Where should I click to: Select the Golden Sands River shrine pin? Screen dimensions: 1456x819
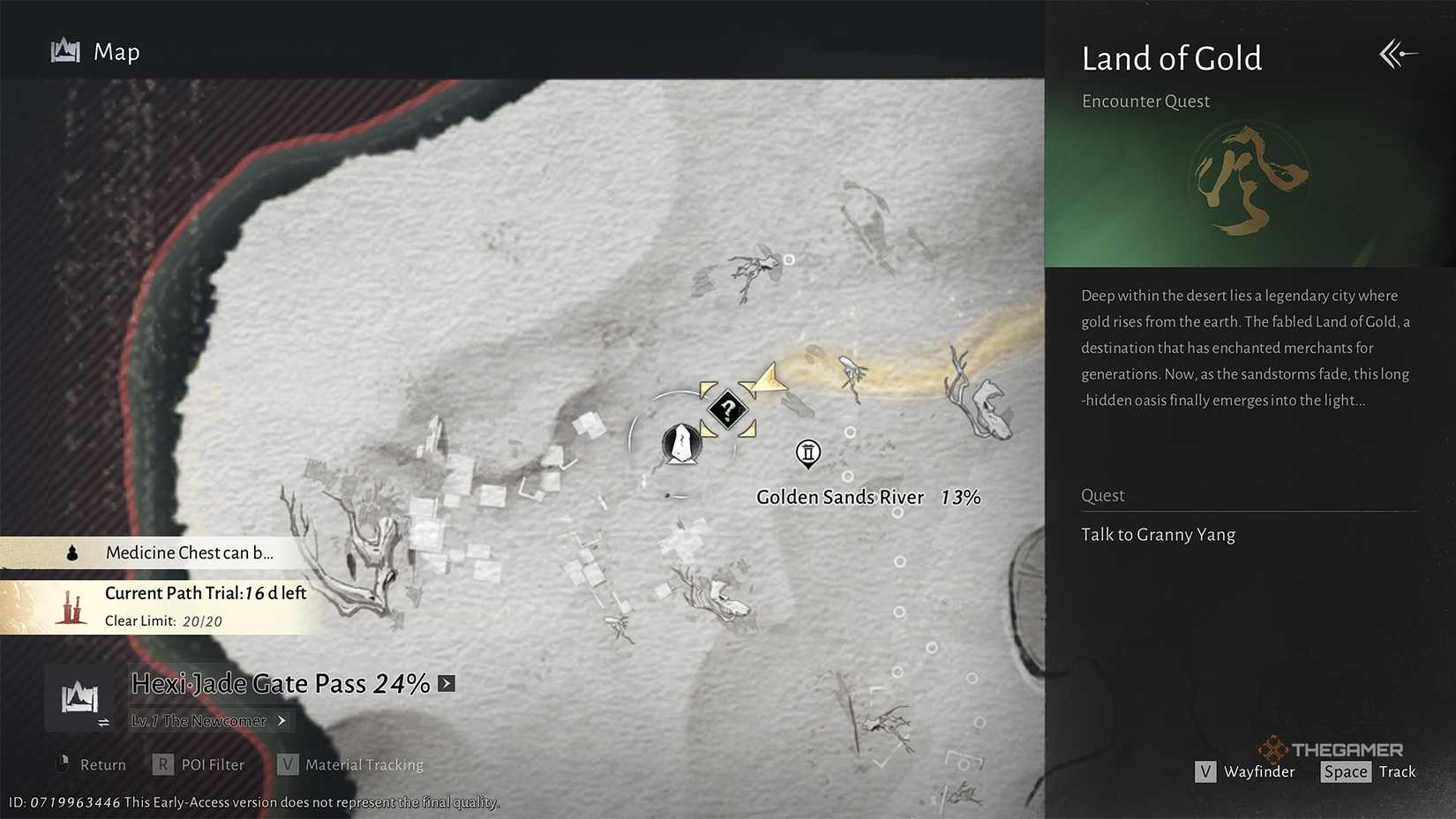(x=807, y=454)
